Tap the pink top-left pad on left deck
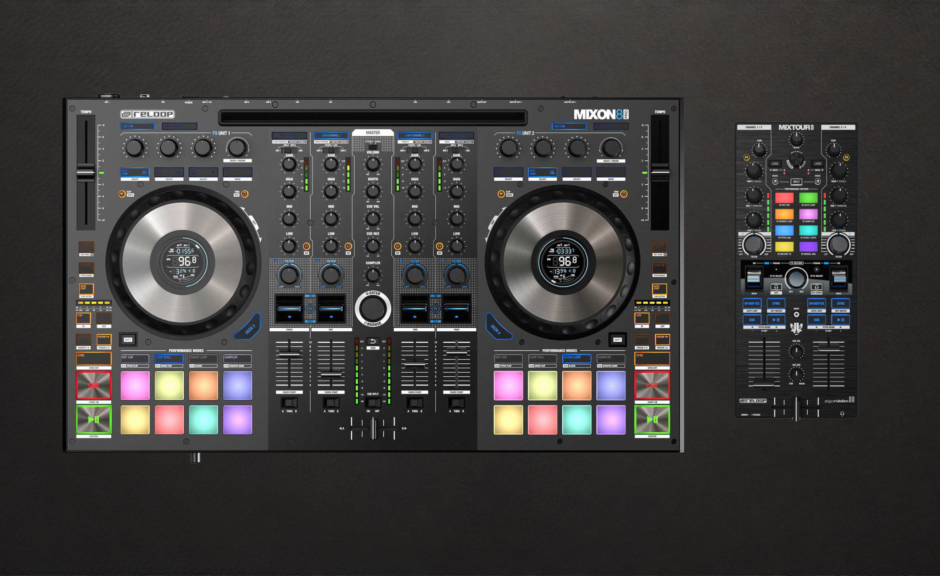Viewport: 940px width, 576px height. click(135, 385)
